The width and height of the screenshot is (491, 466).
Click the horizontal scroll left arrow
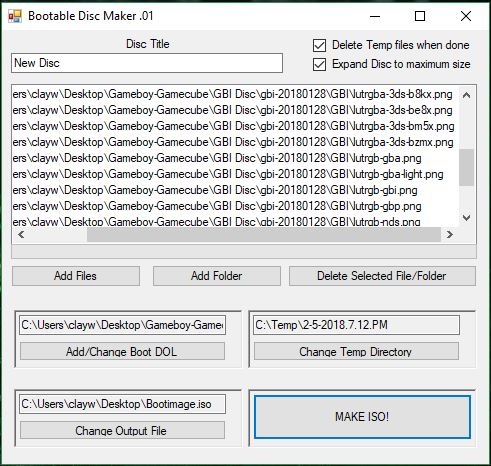21,235
